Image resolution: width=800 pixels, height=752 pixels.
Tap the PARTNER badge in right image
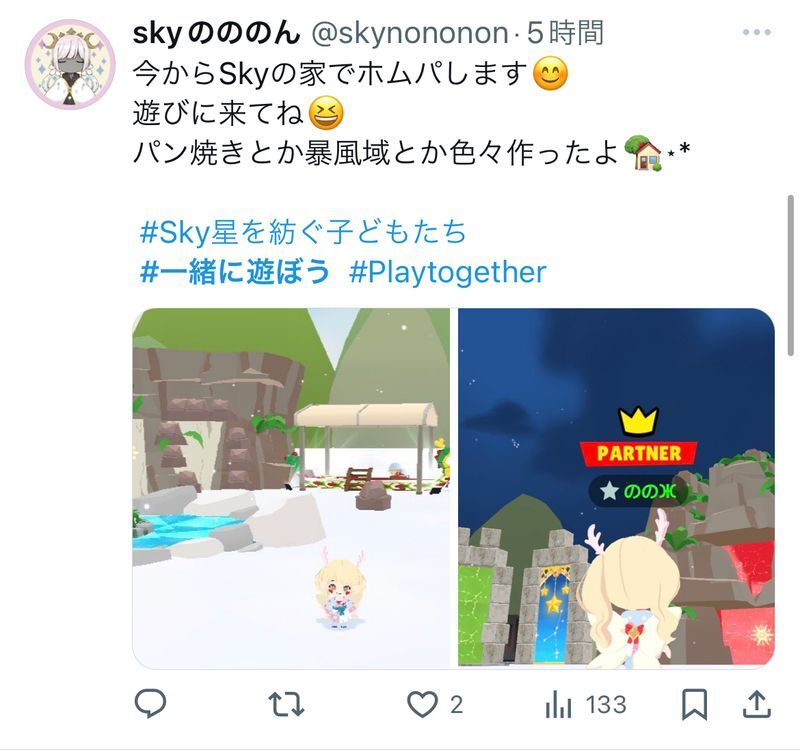[x=638, y=453]
